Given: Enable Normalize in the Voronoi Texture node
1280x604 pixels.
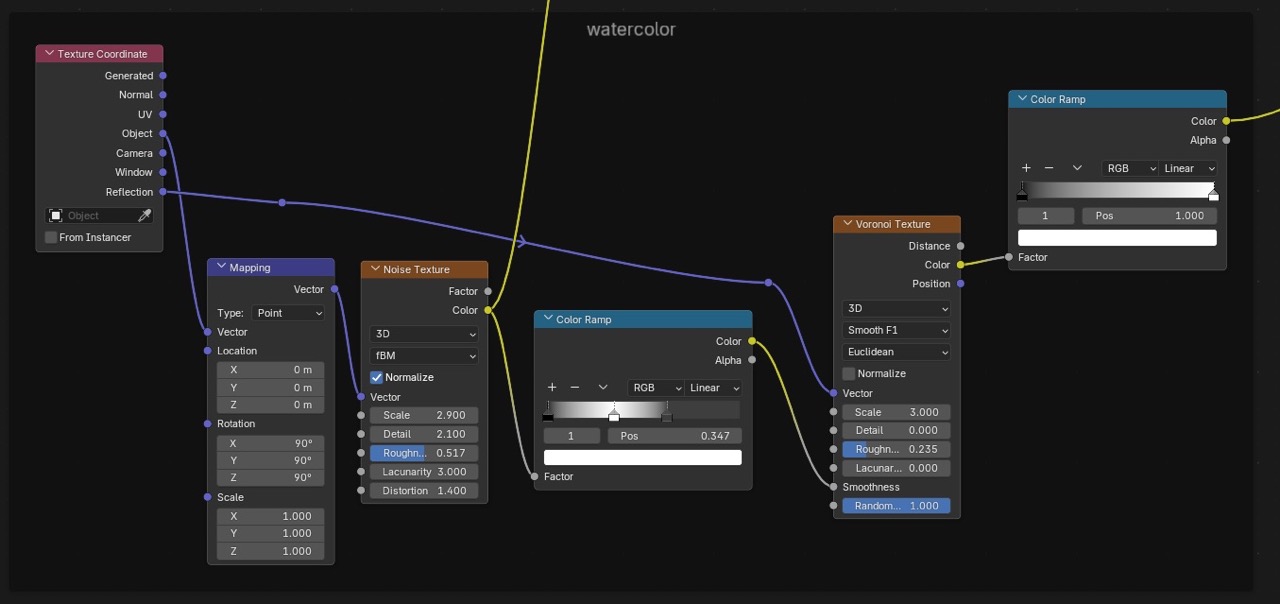Looking at the screenshot, I should pos(849,373).
